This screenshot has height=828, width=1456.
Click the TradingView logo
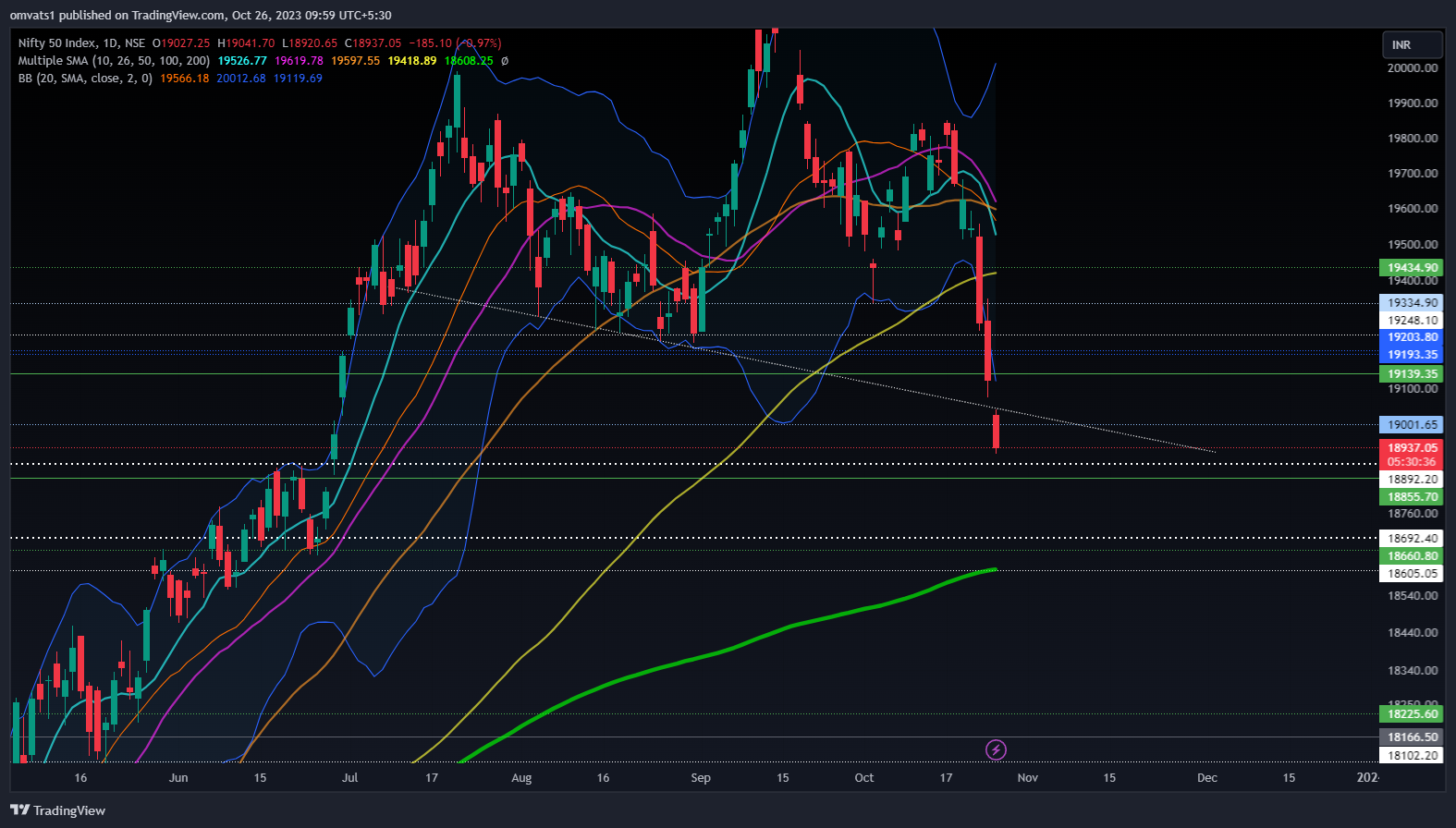click(x=57, y=810)
